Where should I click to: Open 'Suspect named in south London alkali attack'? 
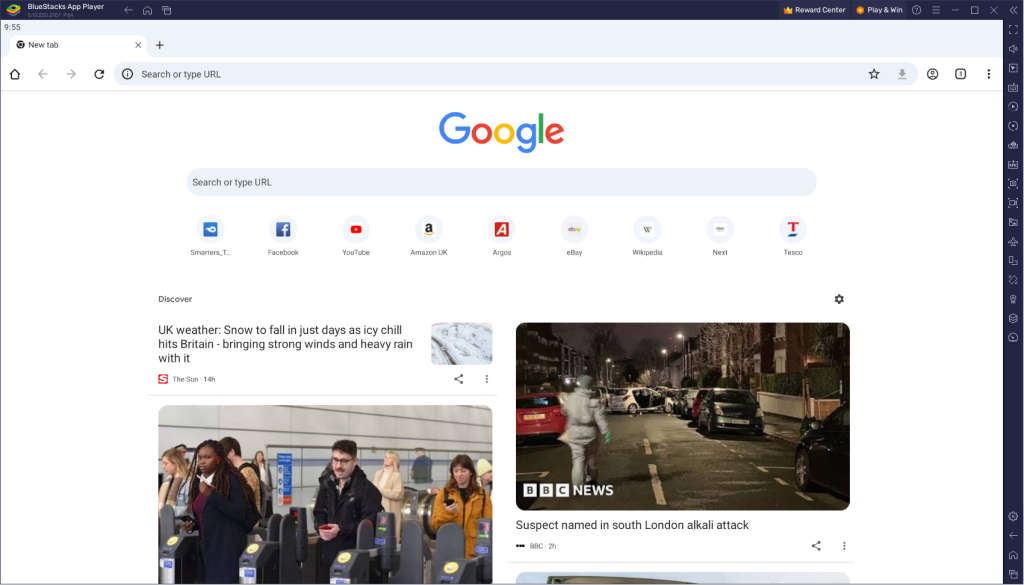(632, 525)
